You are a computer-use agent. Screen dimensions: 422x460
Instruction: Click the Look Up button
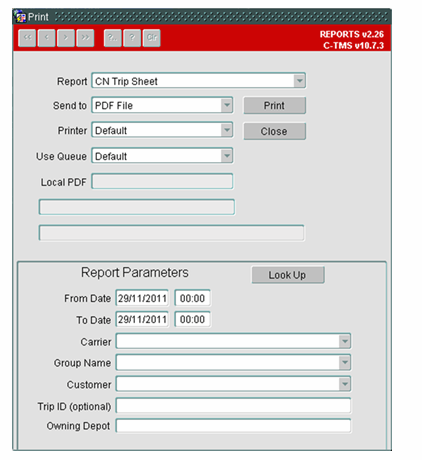click(288, 275)
